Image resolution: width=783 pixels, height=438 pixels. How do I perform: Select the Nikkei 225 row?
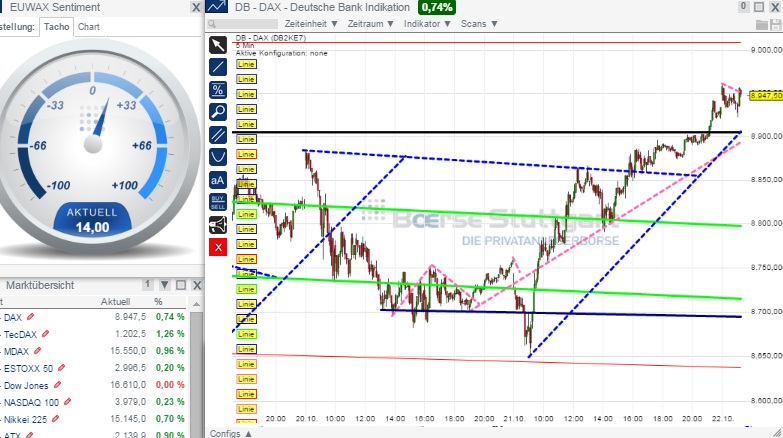[93, 419]
